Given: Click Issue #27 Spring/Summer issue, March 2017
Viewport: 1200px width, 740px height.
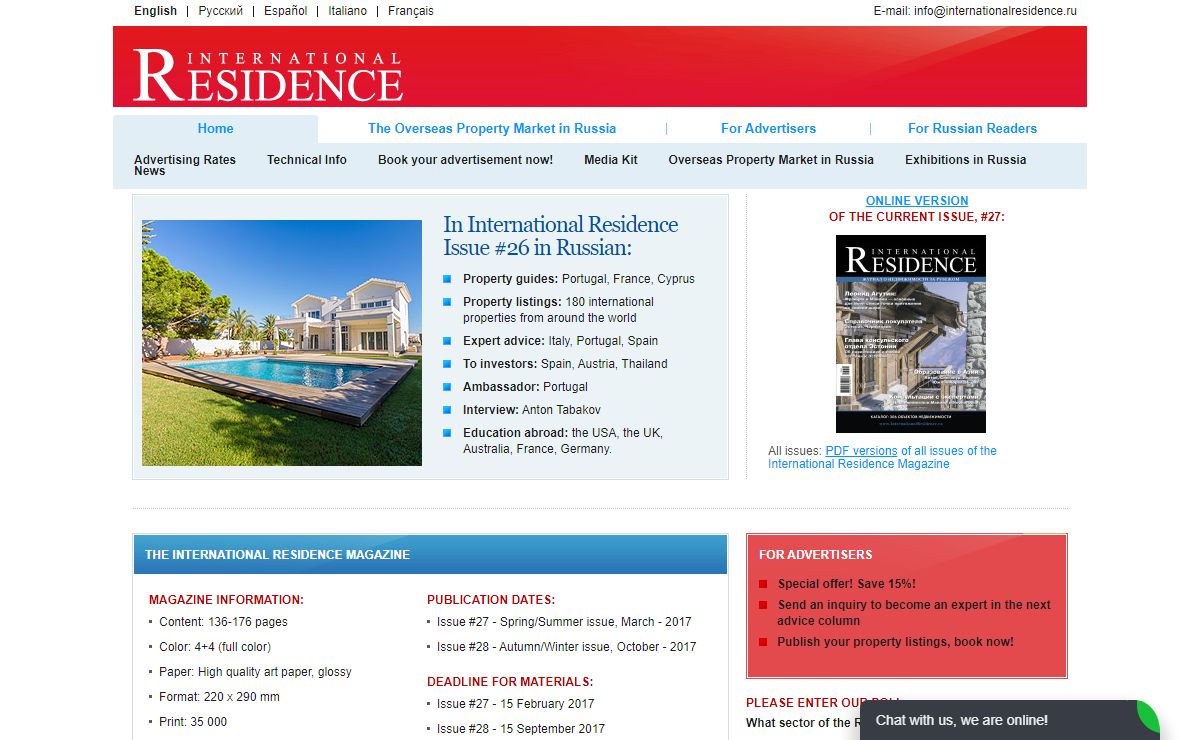Looking at the screenshot, I should (564, 622).
